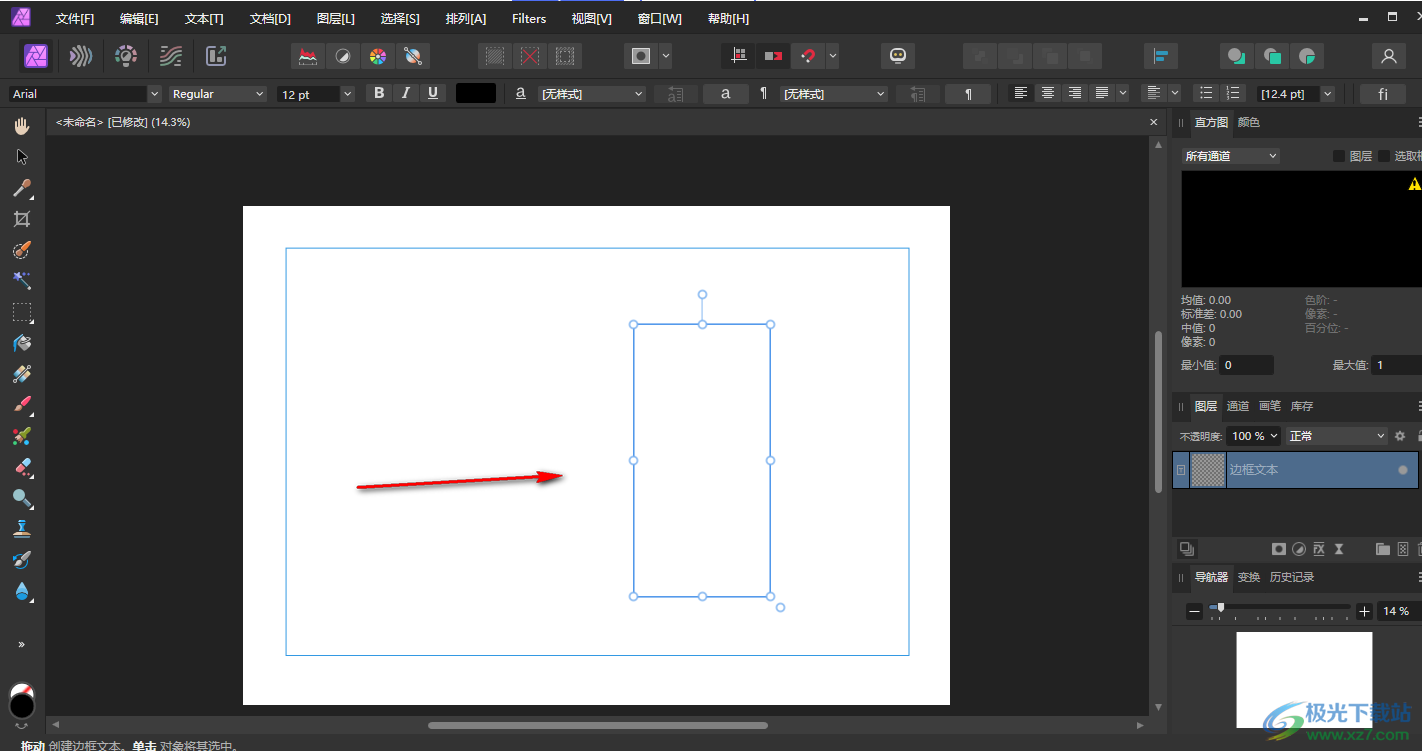The height and width of the screenshot is (751, 1422).
Task: Select the Paint Brush tool
Action: coord(22,405)
